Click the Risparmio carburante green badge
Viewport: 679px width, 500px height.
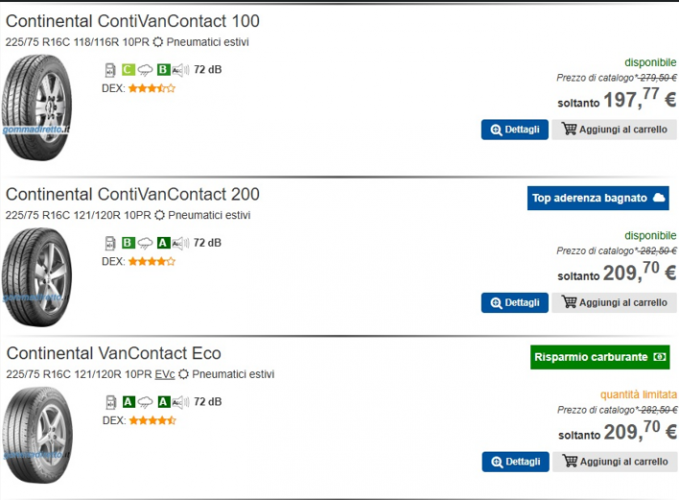[x=600, y=357]
